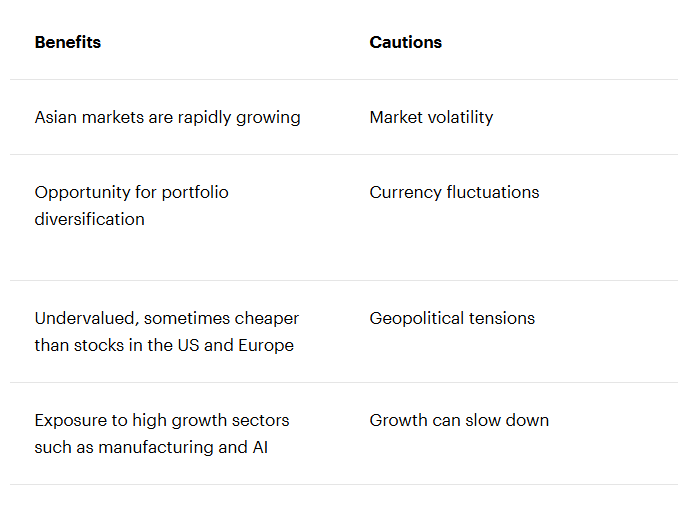Click the word 'diversification'

(90, 219)
